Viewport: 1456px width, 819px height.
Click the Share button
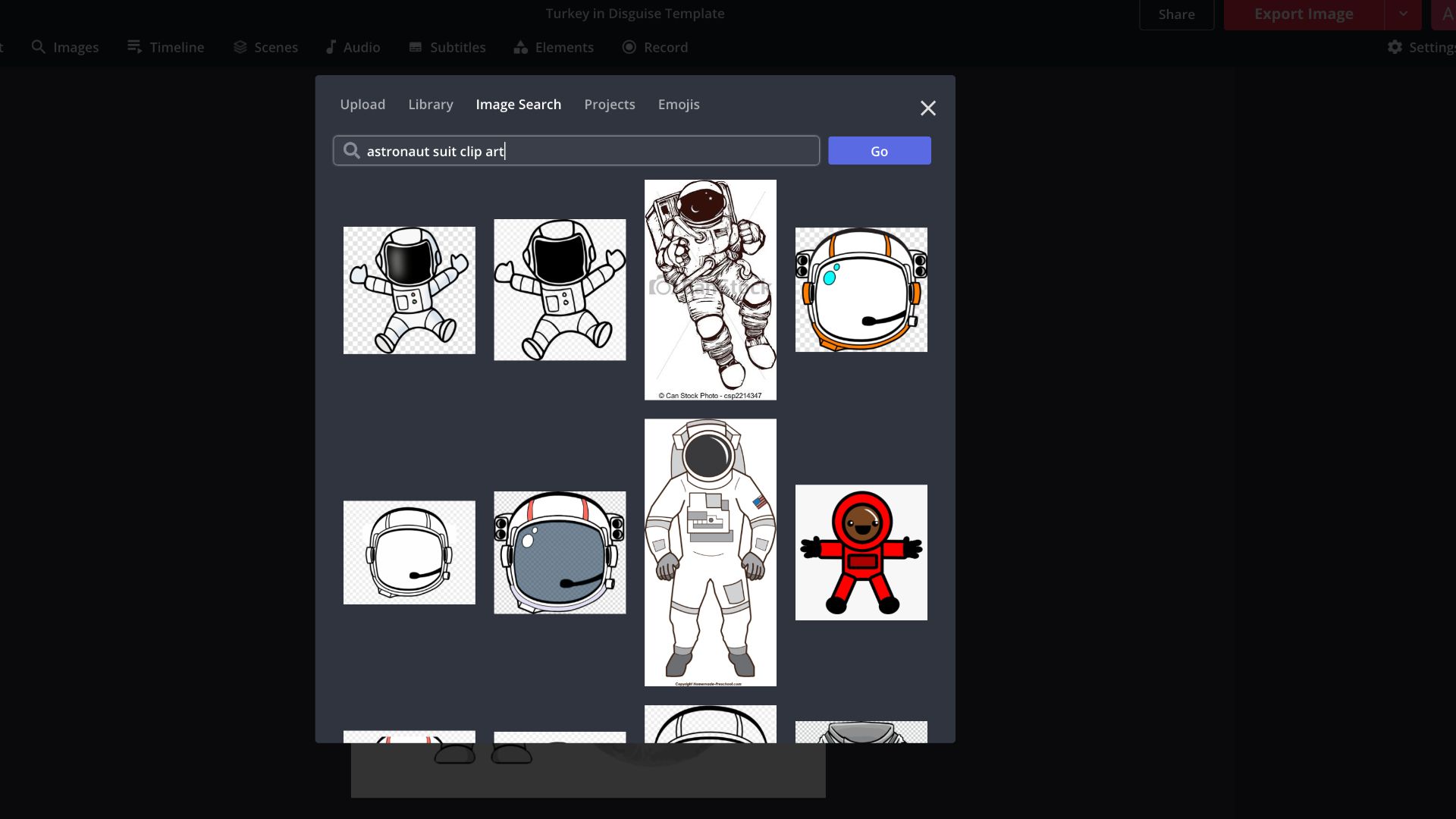1176,14
